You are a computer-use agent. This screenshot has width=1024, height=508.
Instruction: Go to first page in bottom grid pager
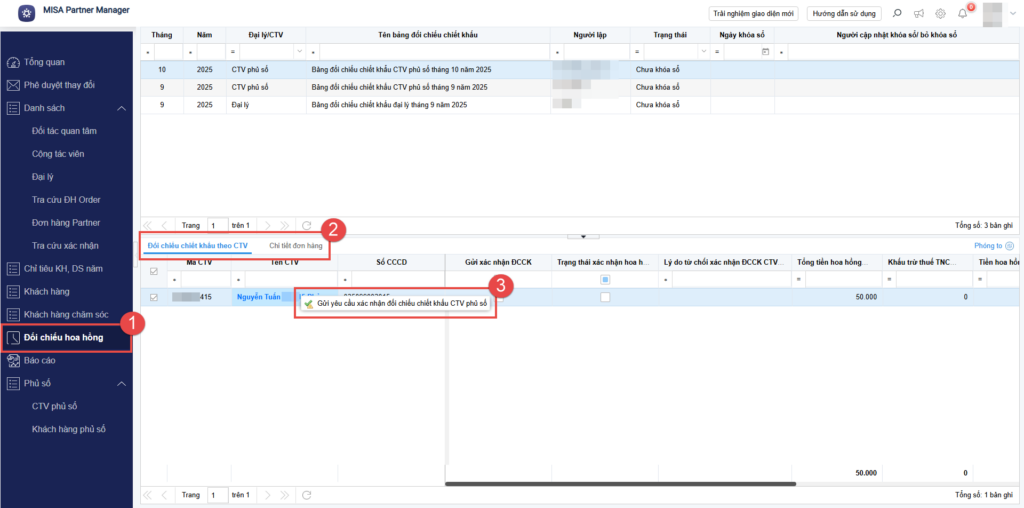click(147, 495)
